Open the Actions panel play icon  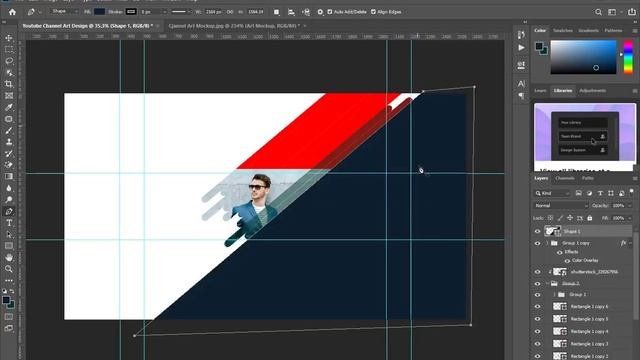[521, 48]
